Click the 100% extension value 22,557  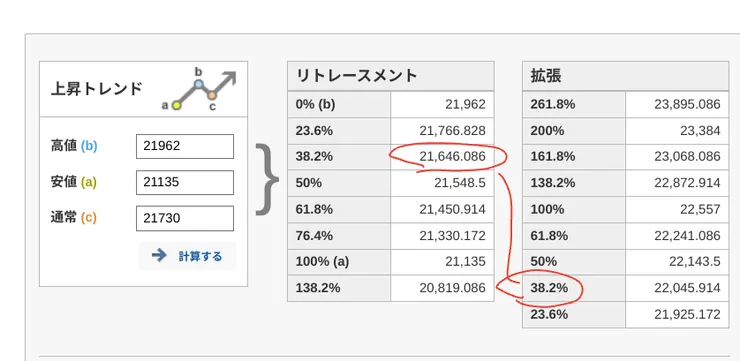700,209
